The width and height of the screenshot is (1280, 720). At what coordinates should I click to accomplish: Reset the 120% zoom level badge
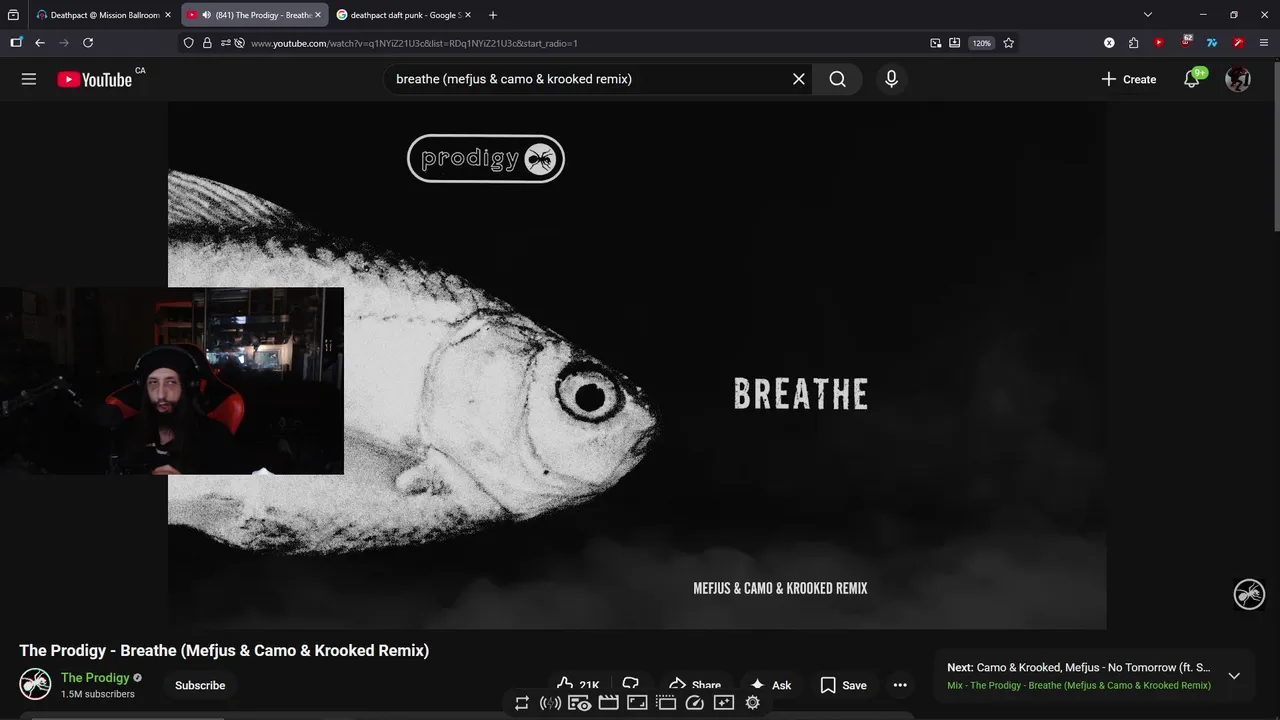(982, 43)
